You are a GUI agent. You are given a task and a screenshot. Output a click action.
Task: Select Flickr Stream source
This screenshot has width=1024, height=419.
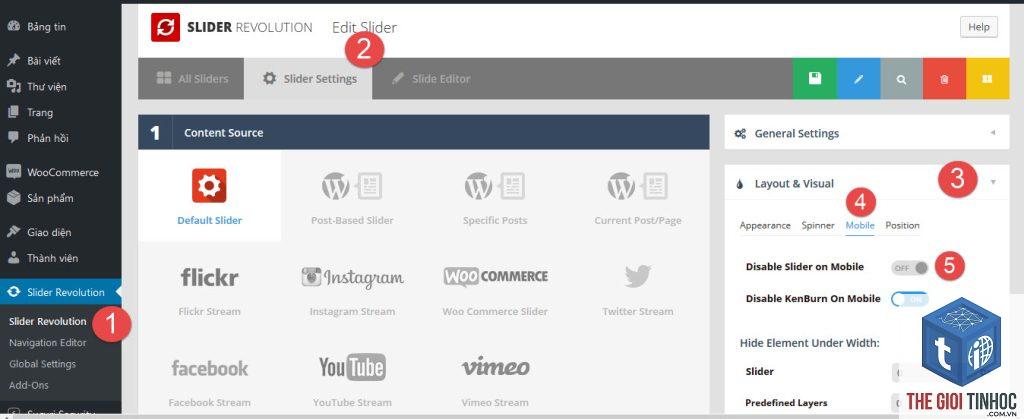(210, 288)
